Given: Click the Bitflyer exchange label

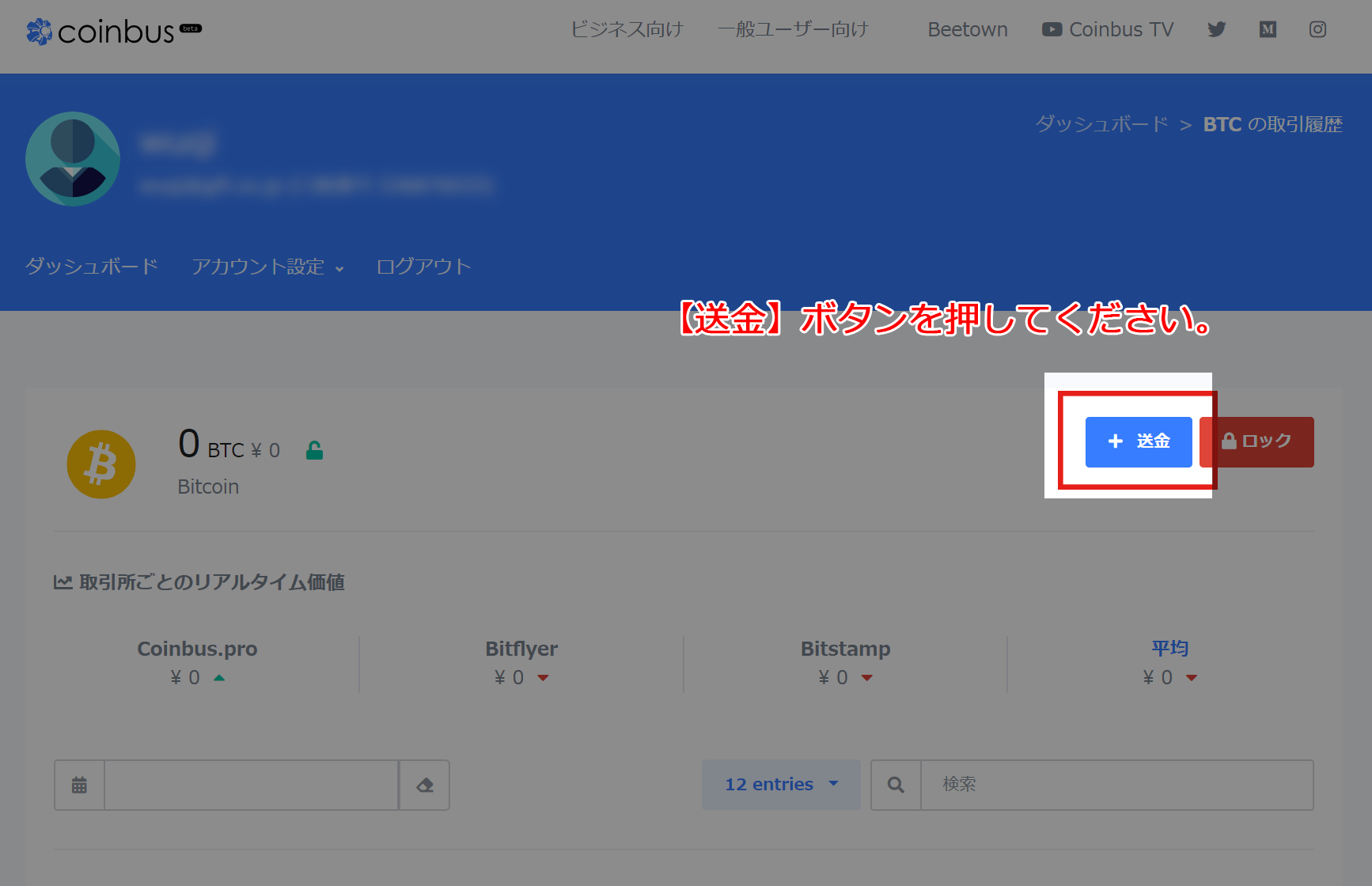Looking at the screenshot, I should pyautogui.click(x=521, y=649).
